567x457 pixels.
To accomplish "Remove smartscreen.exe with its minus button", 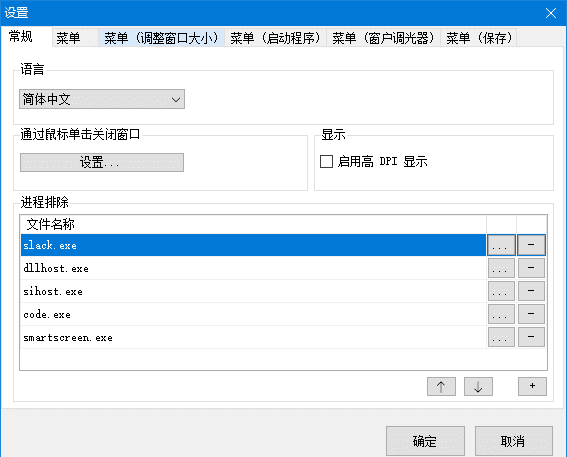I will [x=531, y=337].
